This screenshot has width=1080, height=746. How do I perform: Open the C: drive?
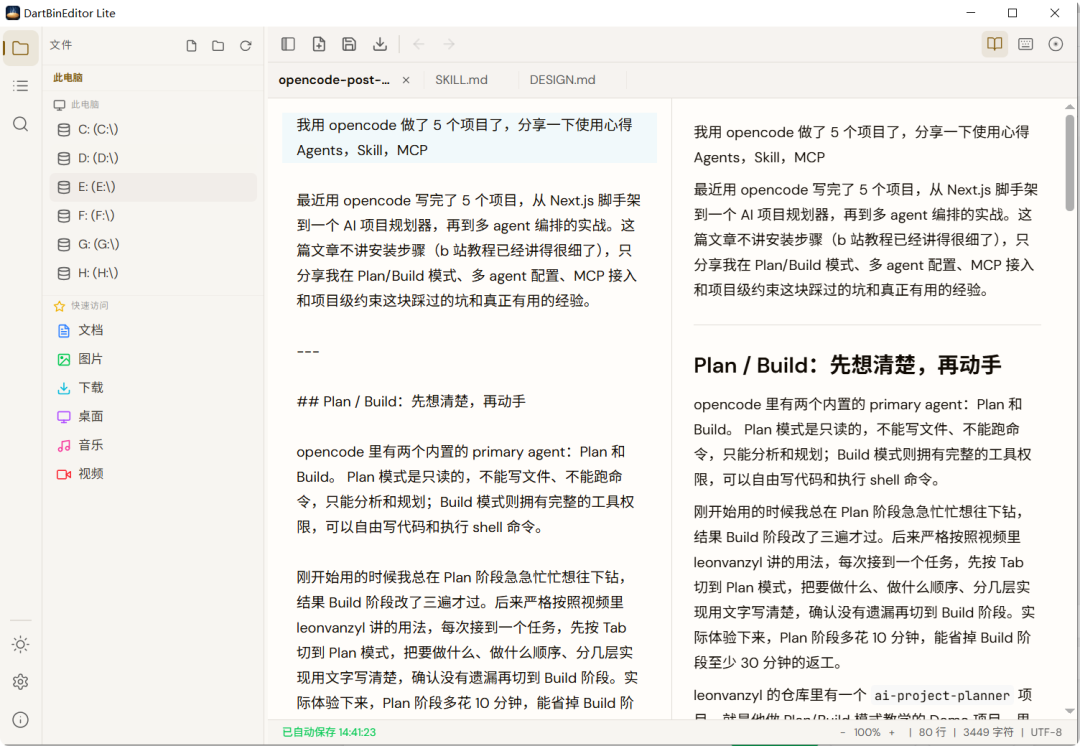coord(153,129)
